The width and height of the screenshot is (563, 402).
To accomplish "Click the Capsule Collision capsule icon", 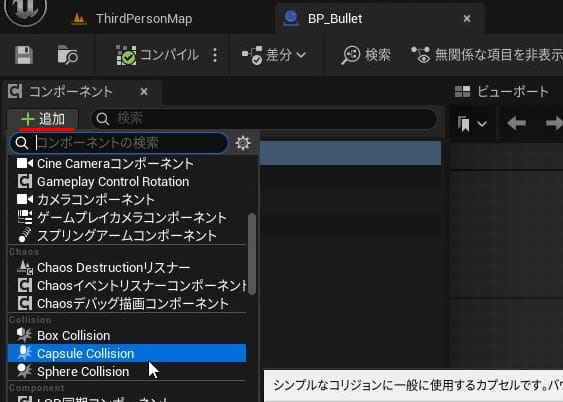I will coord(24,353).
